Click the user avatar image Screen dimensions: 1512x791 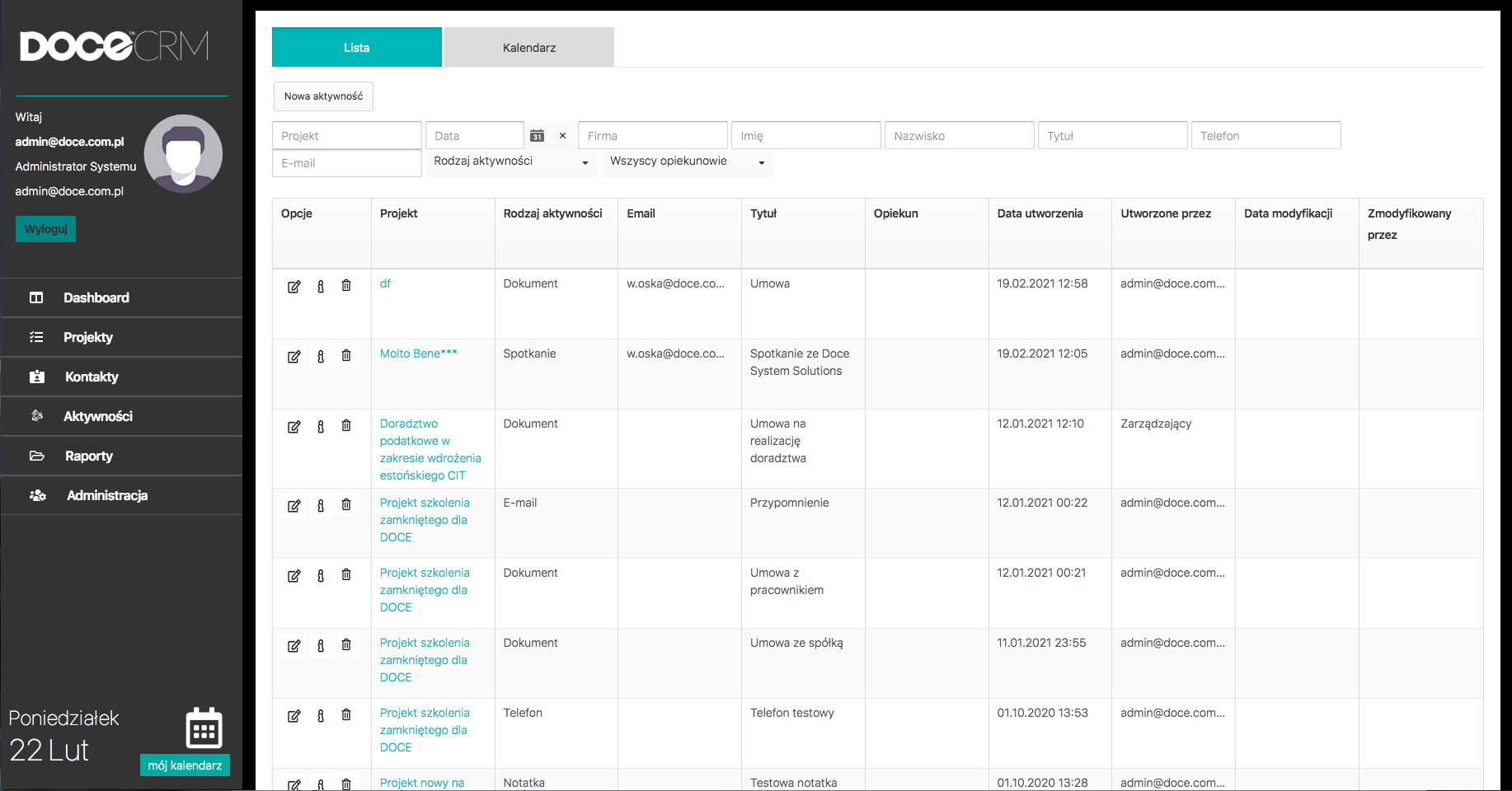183,154
